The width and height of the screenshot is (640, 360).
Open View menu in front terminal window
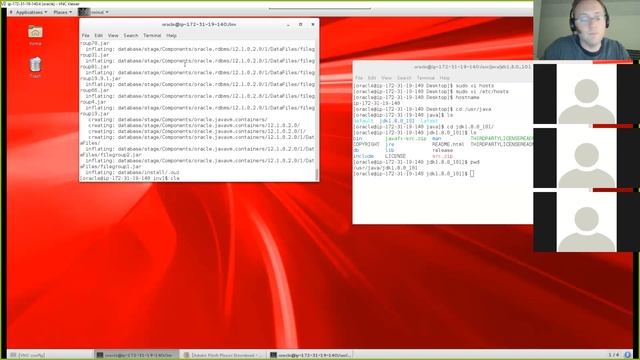pos(113,36)
